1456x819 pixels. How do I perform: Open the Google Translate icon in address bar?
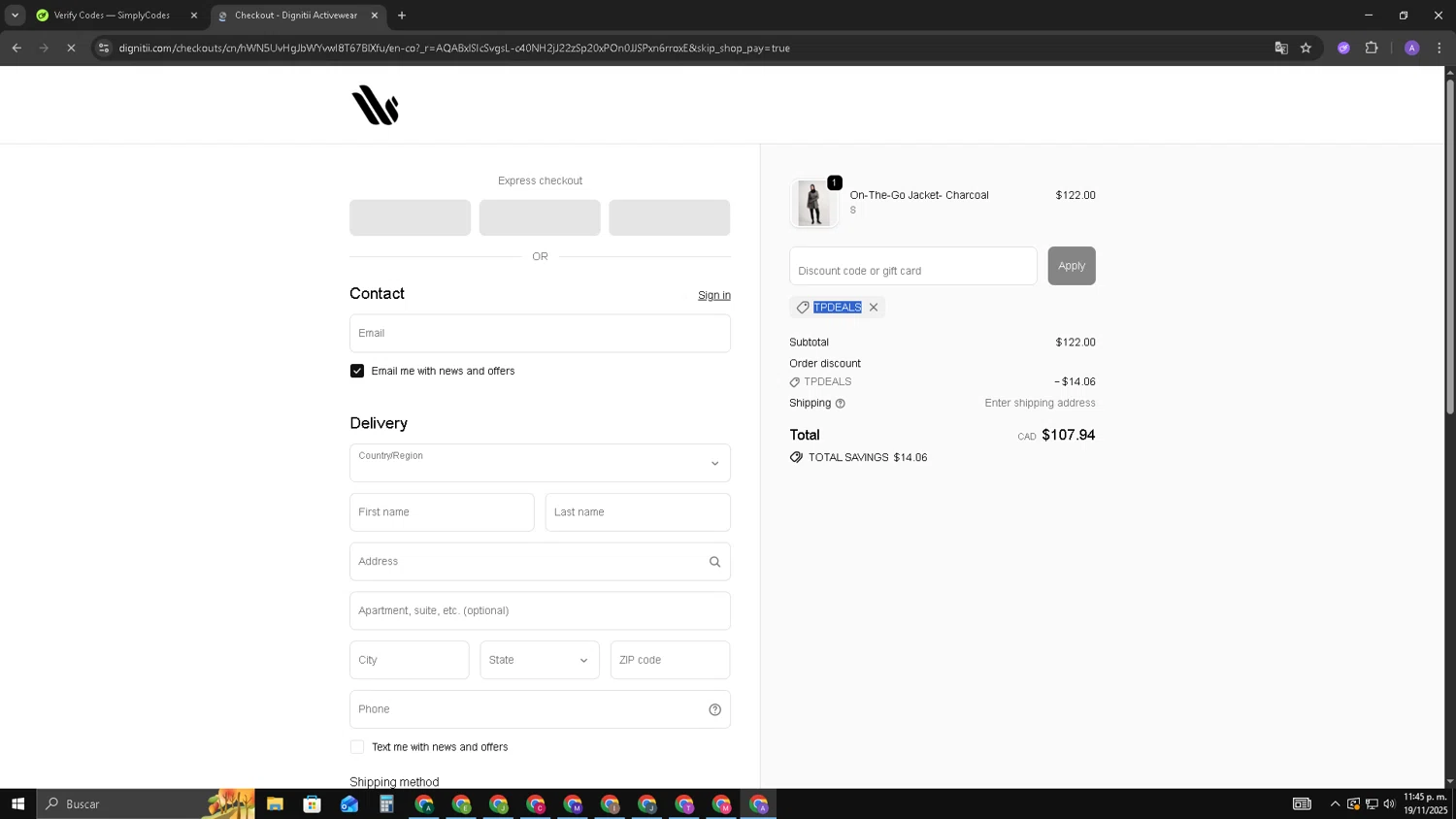[1281, 48]
